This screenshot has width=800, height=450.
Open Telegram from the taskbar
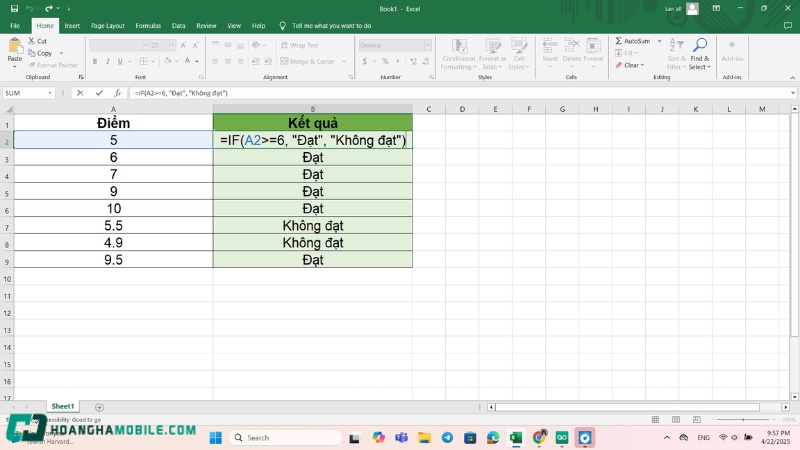click(x=447, y=438)
